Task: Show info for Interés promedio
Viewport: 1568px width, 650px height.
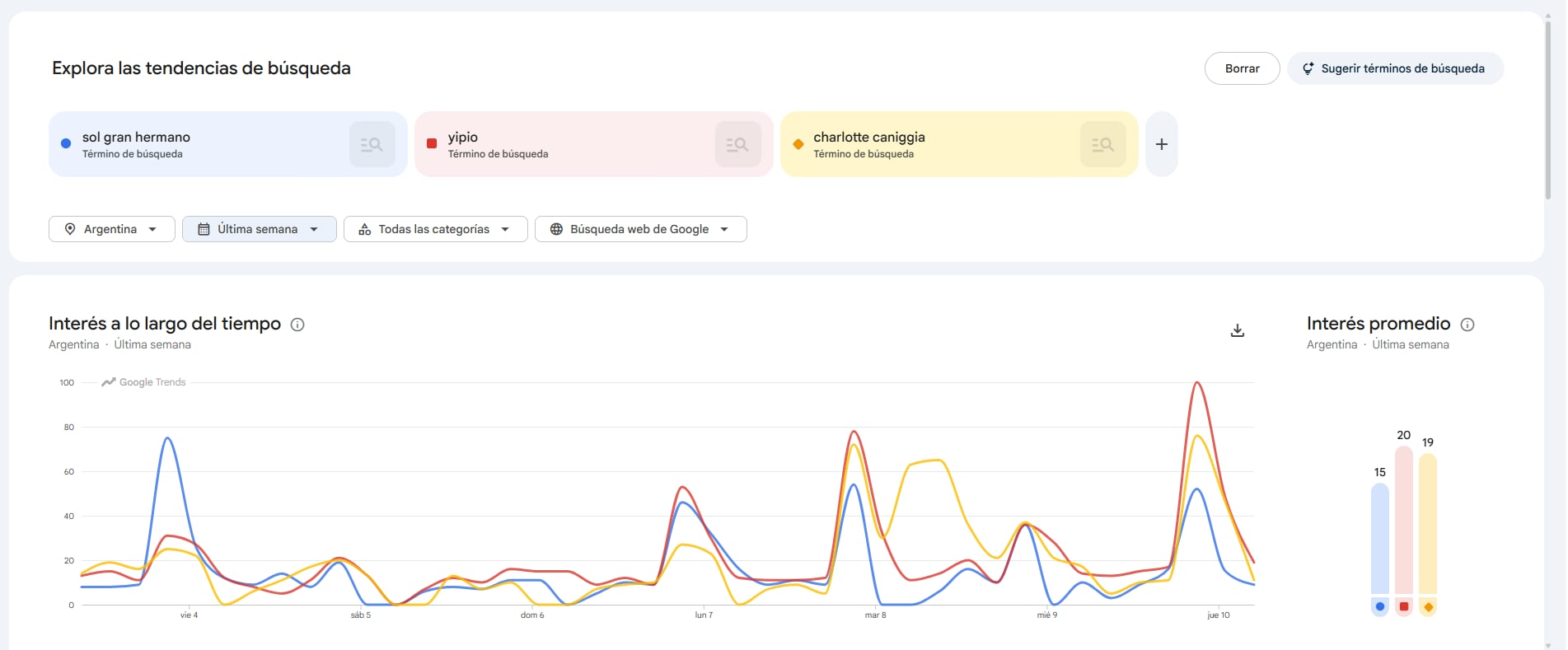Action: click(1467, 325)
